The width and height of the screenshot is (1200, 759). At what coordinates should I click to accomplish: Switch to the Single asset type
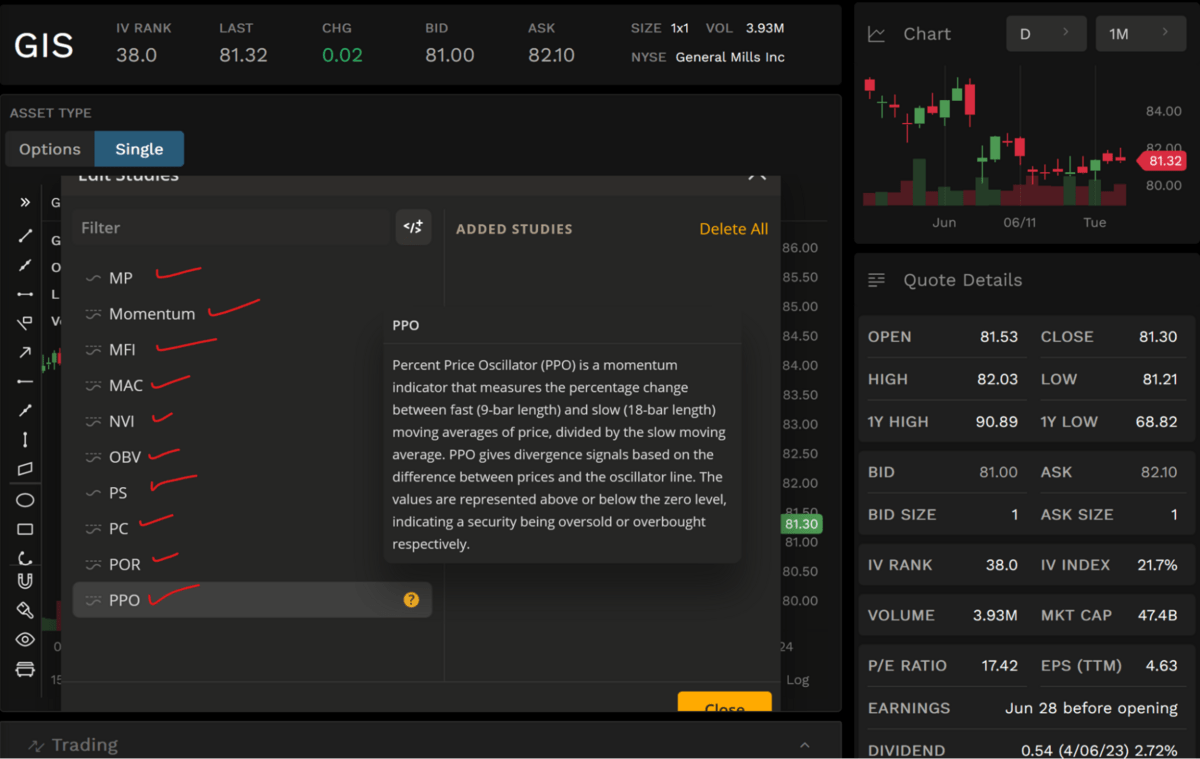(139, 149)
